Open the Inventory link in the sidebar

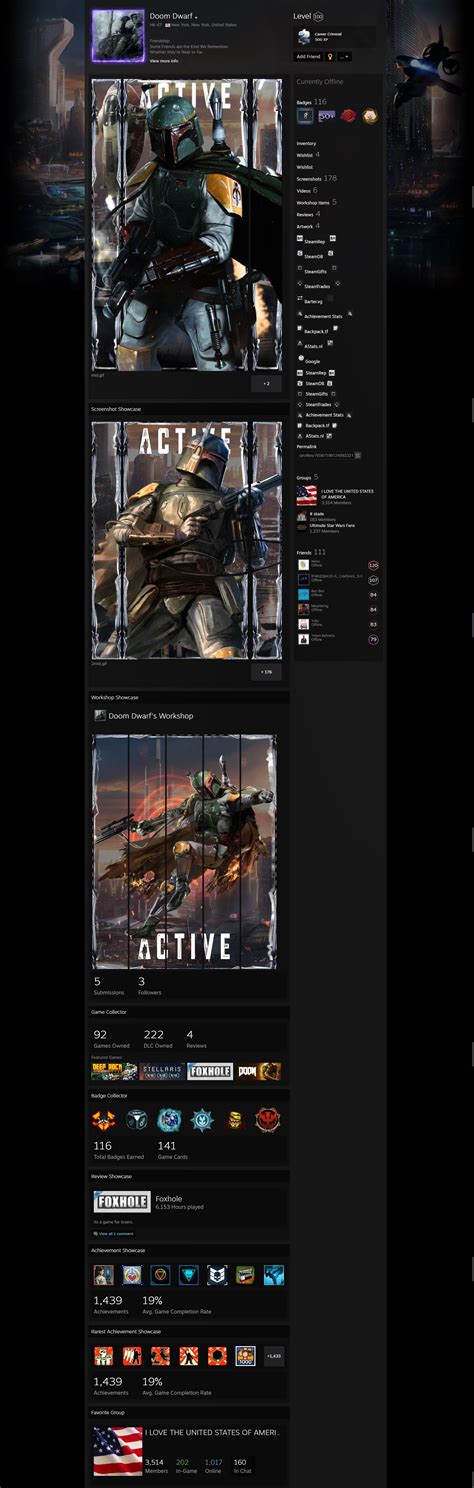[306, 144]
